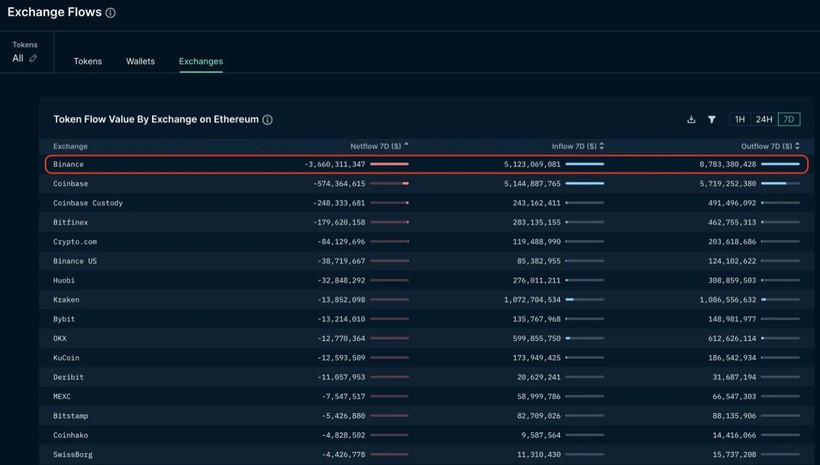Click Binance inflow value 5,123,069,081

(532, 164)
